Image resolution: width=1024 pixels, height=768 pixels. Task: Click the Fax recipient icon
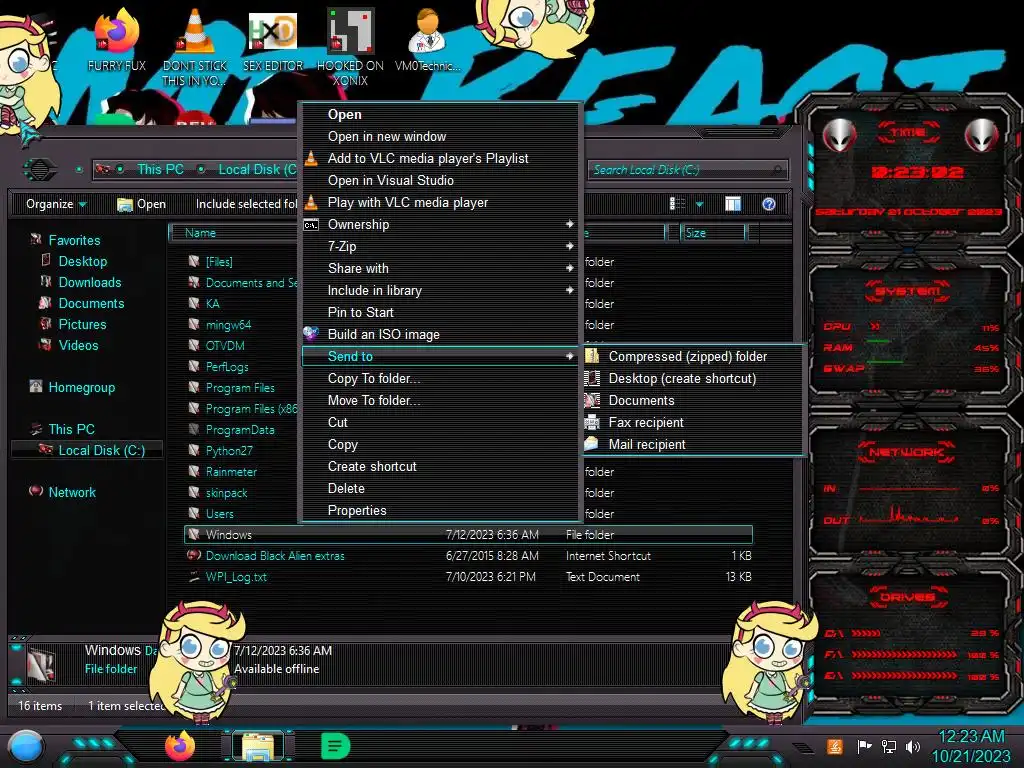tap(592, 422)
